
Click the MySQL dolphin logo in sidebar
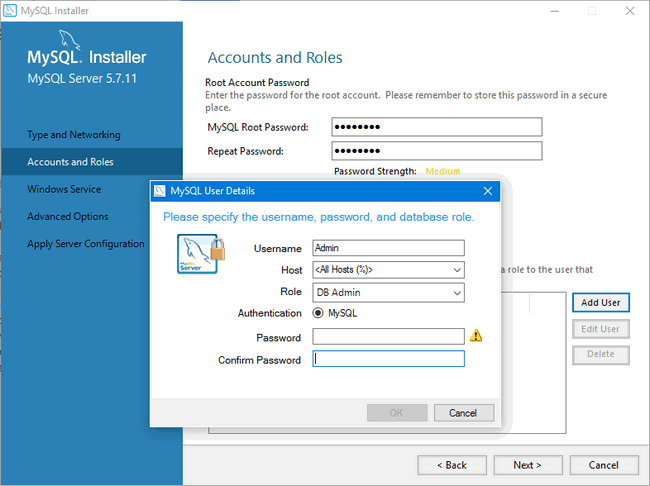(x=66, y=41)
